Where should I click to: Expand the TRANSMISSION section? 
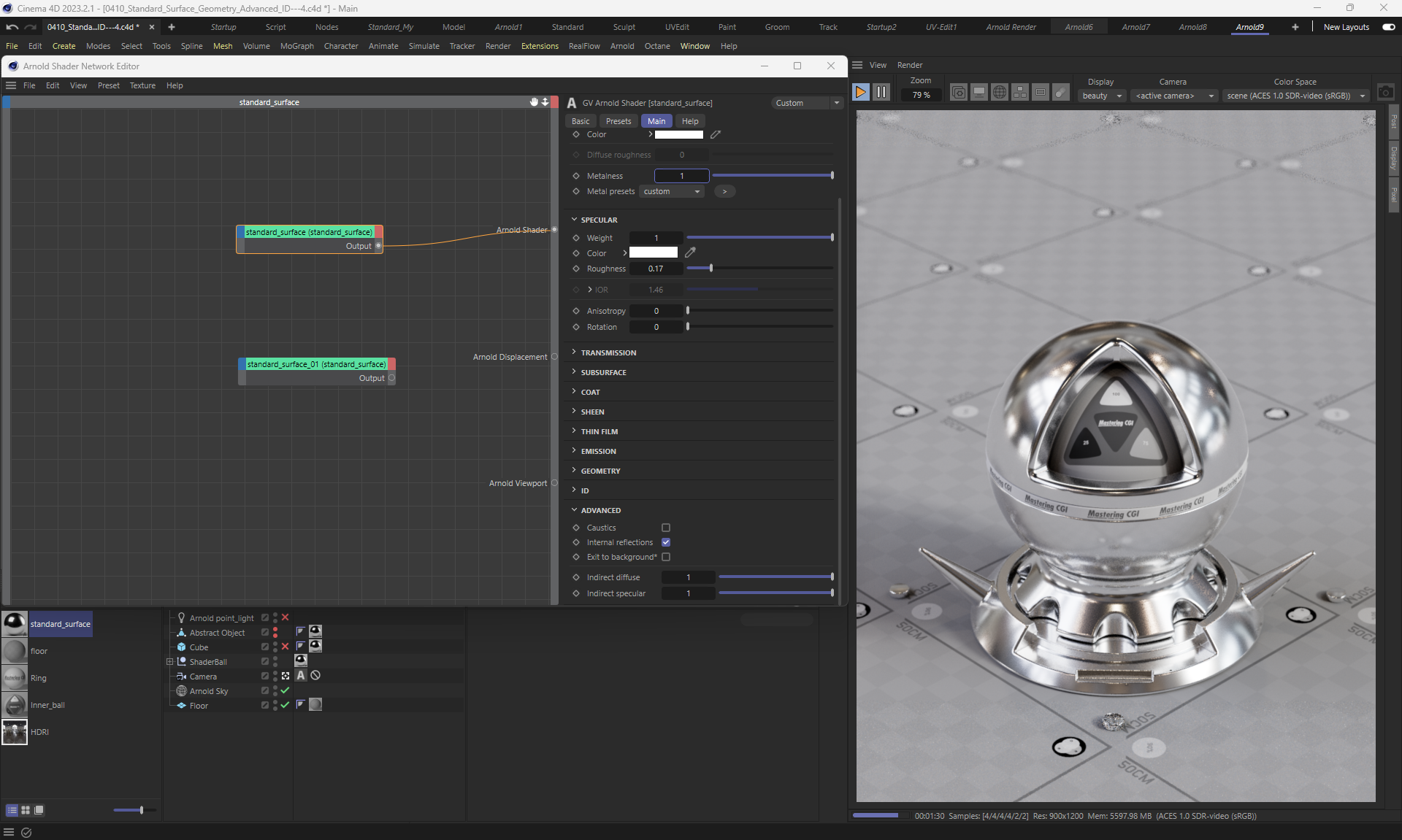pos(608,352)
